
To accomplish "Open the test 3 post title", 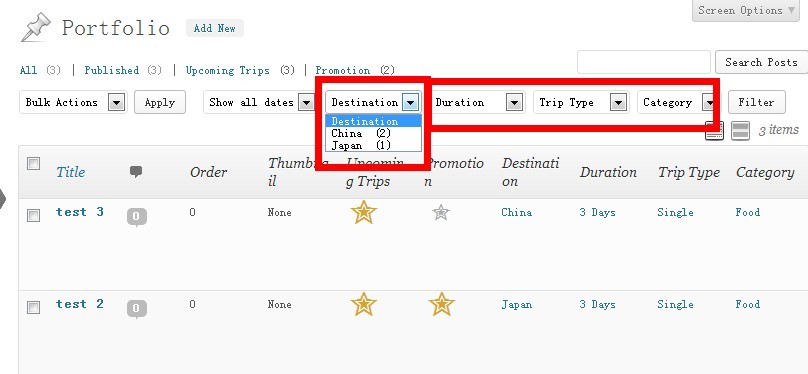I will coord(80,212).
